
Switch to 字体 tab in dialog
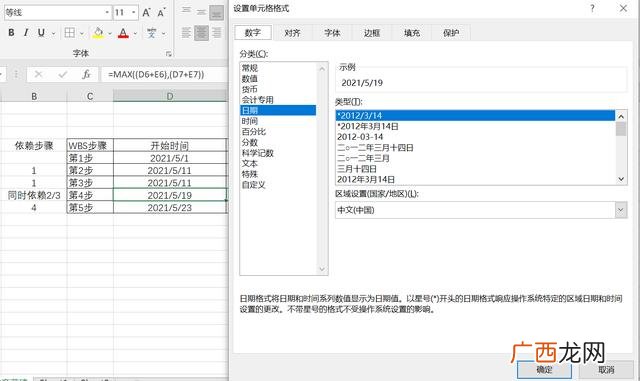332,33
